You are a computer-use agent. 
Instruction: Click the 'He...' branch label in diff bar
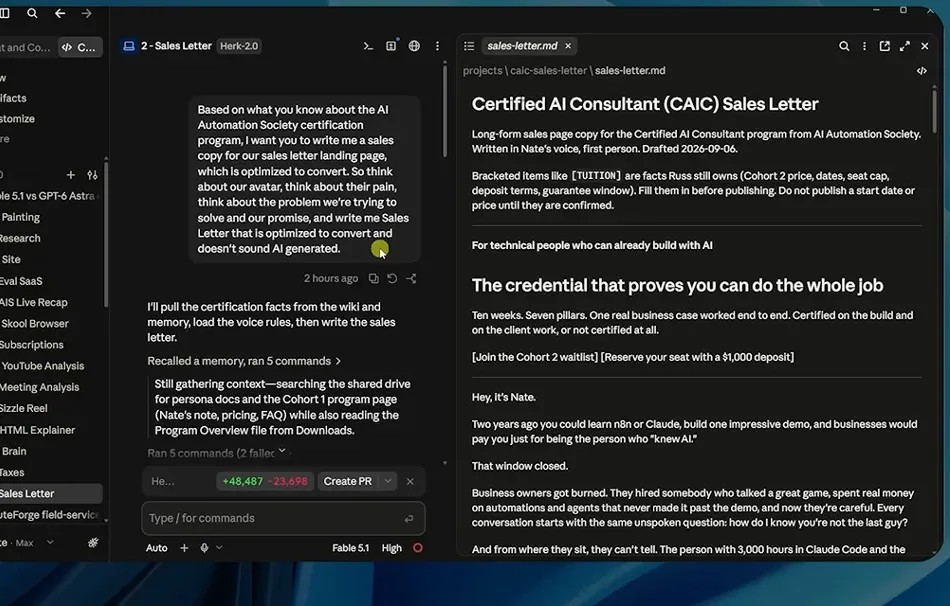point(162,481)
